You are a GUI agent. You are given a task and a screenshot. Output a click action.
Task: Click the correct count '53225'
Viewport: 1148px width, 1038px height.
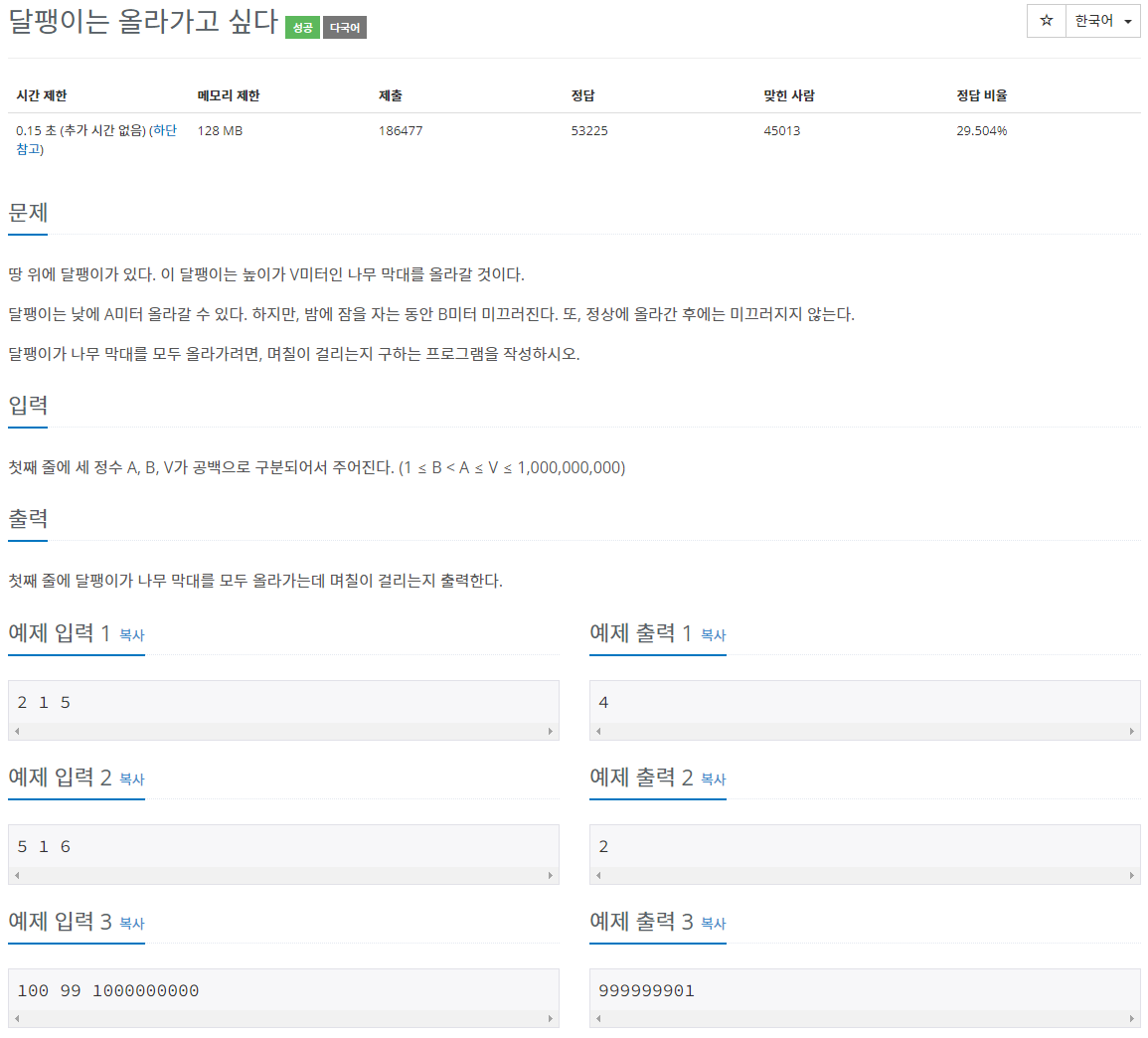coord(589,130)
